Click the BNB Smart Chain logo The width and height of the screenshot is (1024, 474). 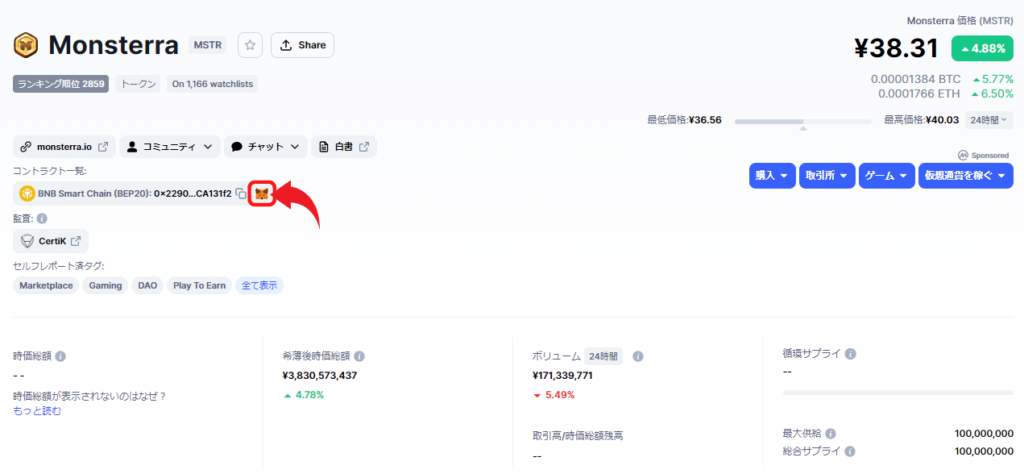click(27, 194)
